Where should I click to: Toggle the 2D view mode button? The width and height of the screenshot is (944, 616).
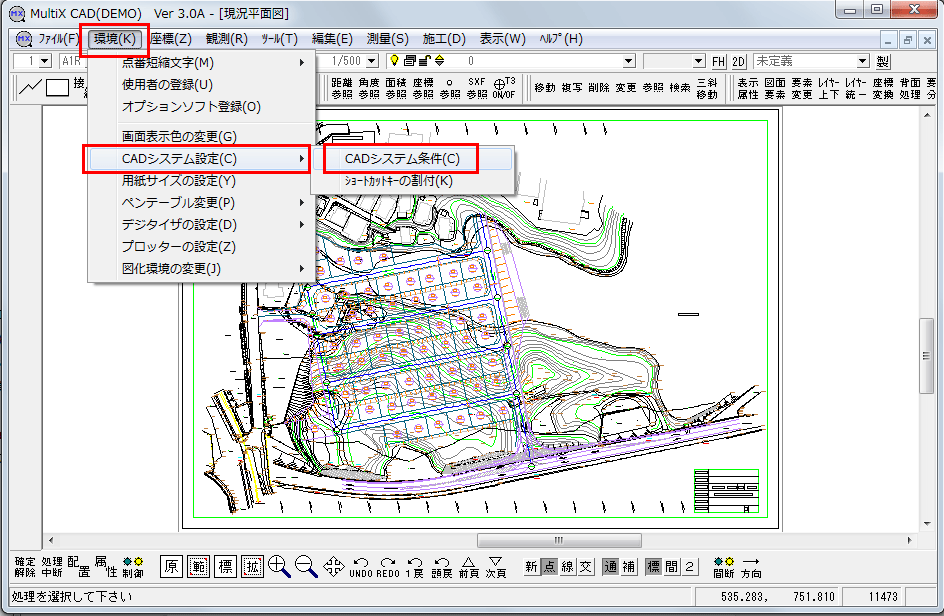click(x=739, y=62)
